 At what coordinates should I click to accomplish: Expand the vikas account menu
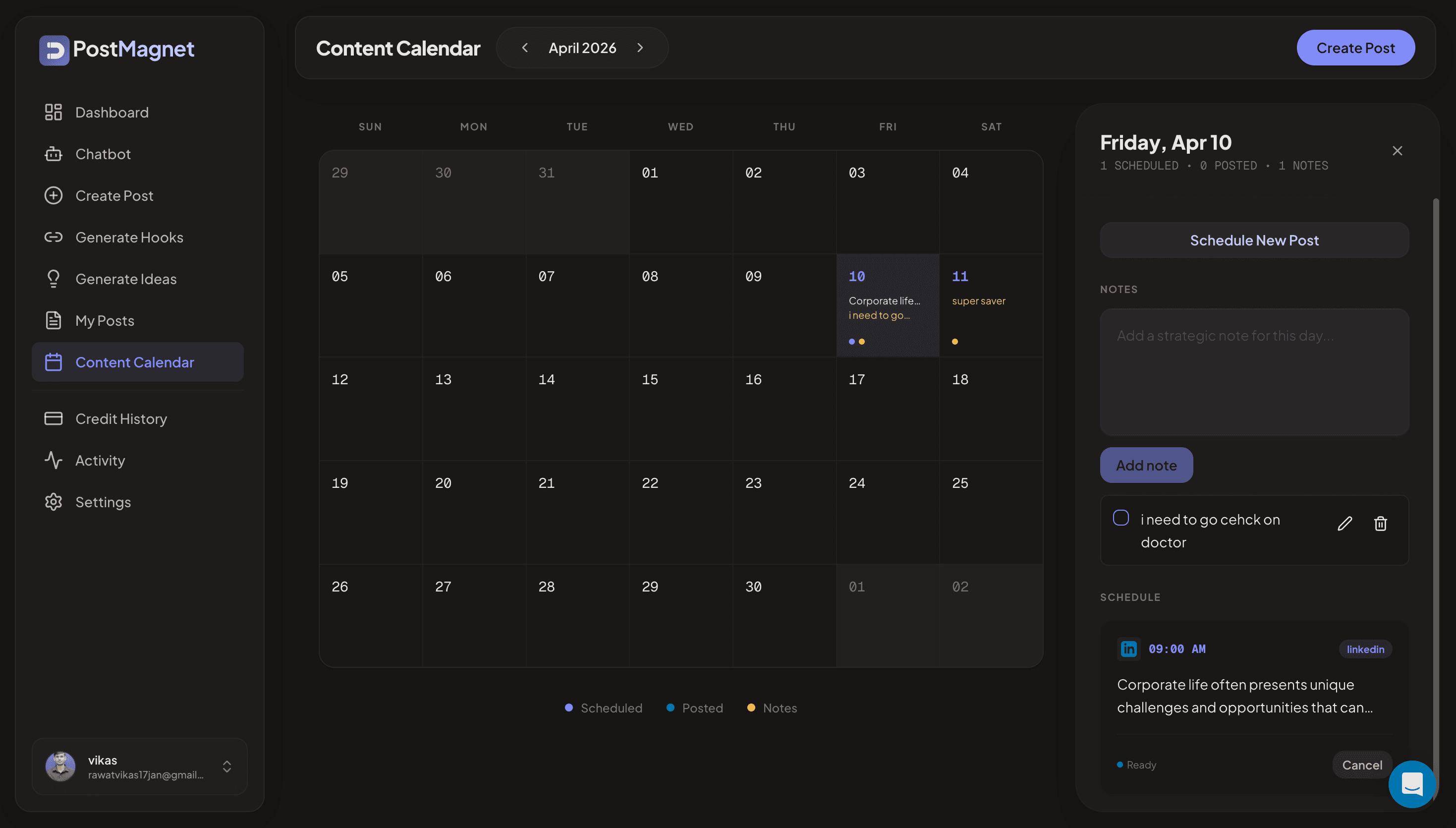(227, 767)
